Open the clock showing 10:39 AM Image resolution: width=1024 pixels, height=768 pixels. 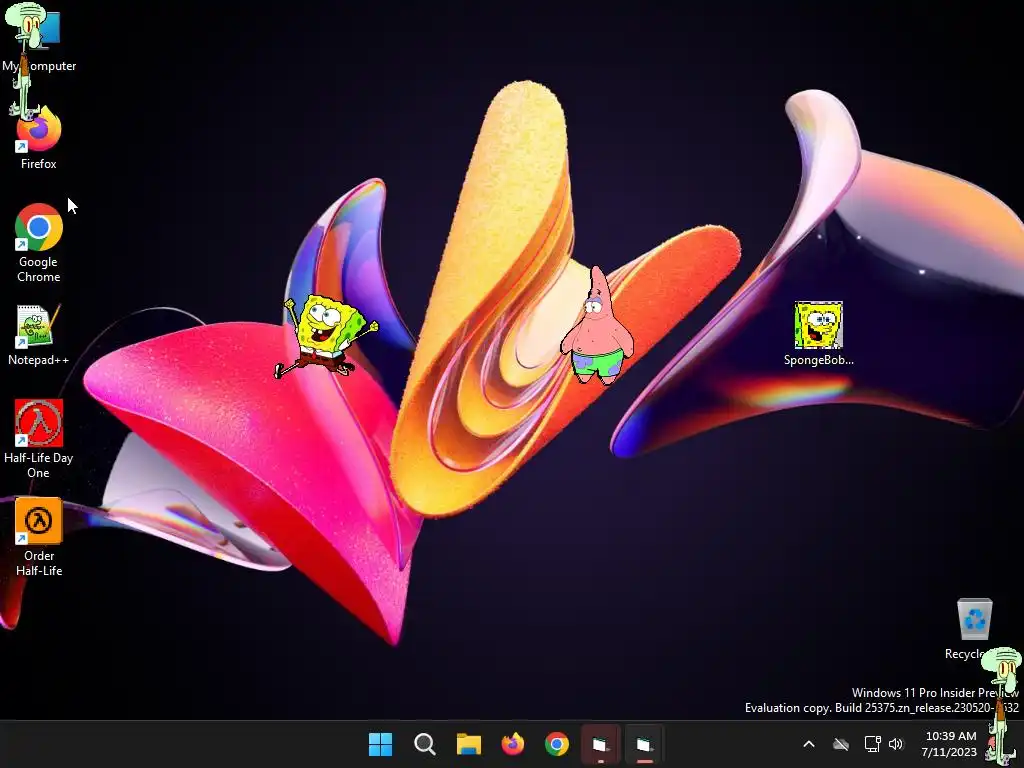coord(950,744)
